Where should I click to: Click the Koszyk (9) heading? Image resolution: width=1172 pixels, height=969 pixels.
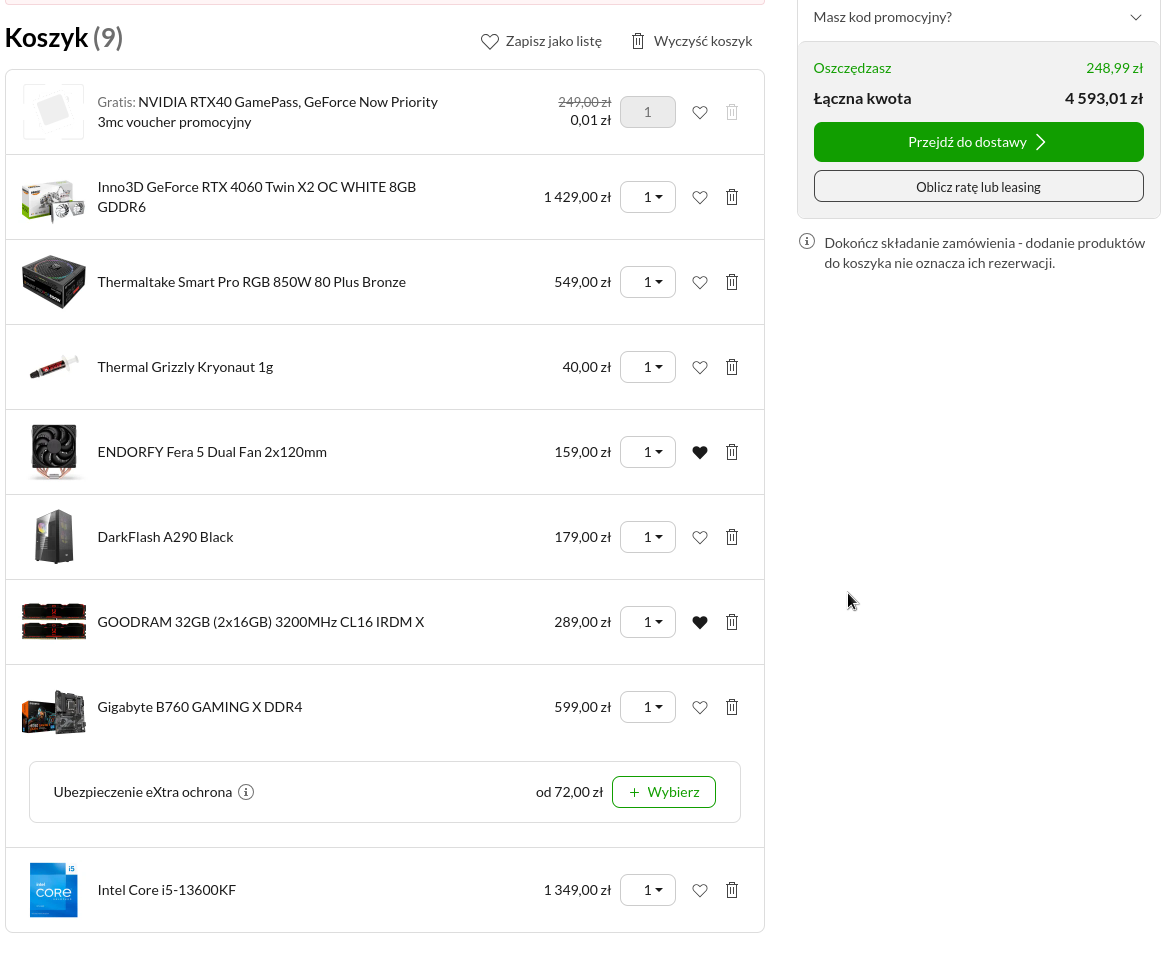pyautogui.click(x=64, y=37)
